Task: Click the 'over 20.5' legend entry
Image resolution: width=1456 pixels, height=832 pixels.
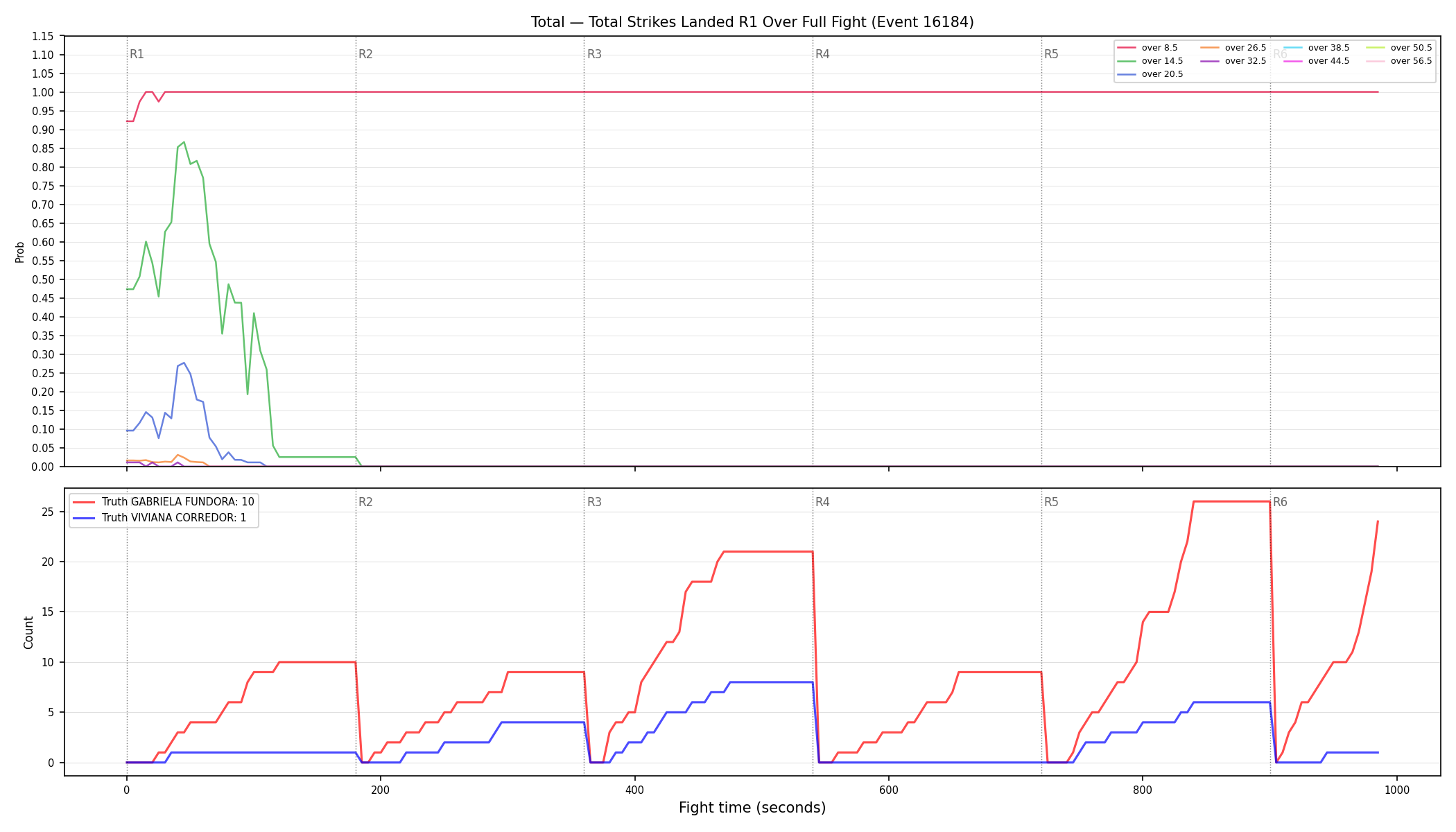Action: point(1150,74)
